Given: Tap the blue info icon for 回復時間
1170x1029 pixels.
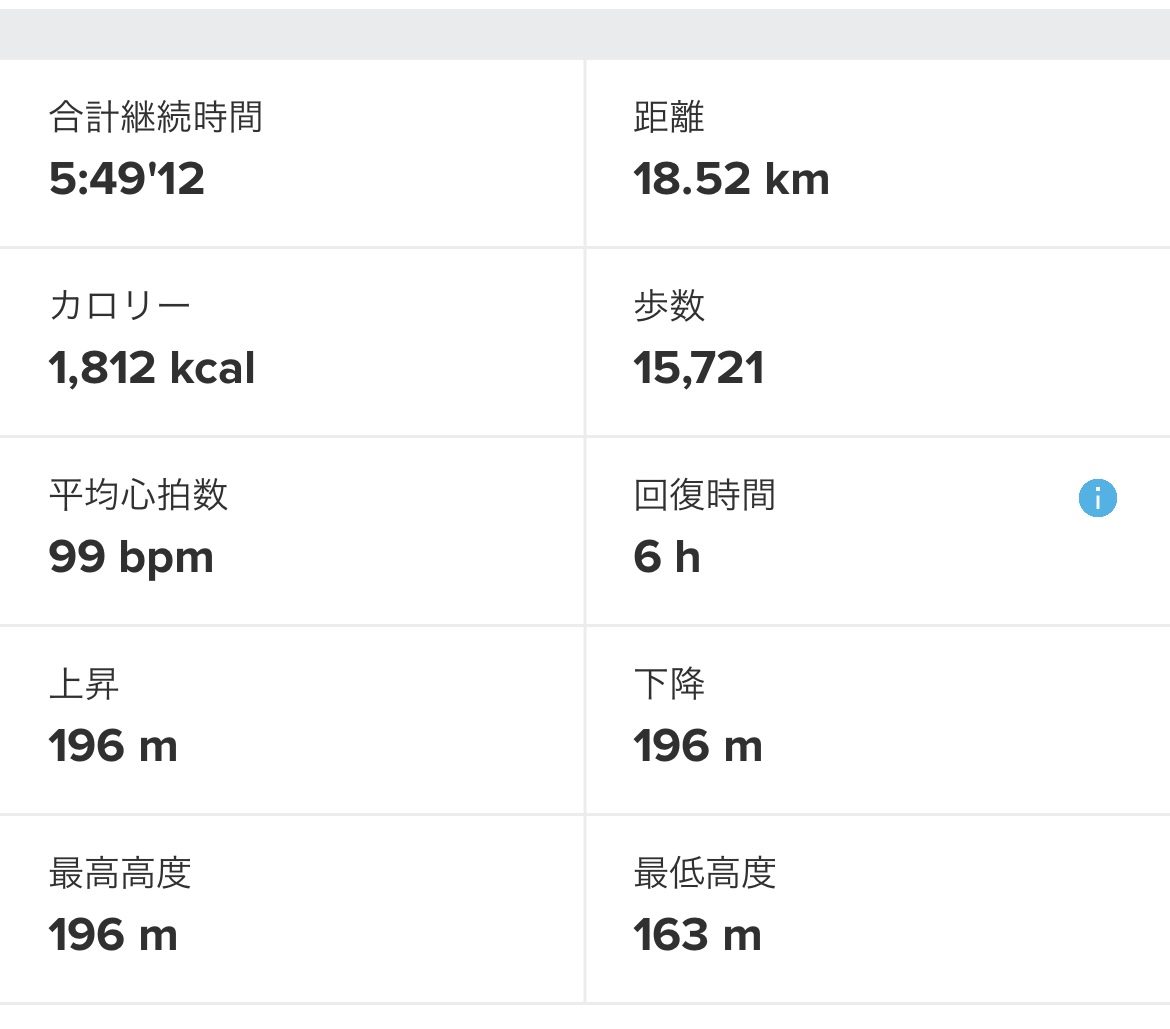Looking at the screenshot, I should (x=1098, y=498).
